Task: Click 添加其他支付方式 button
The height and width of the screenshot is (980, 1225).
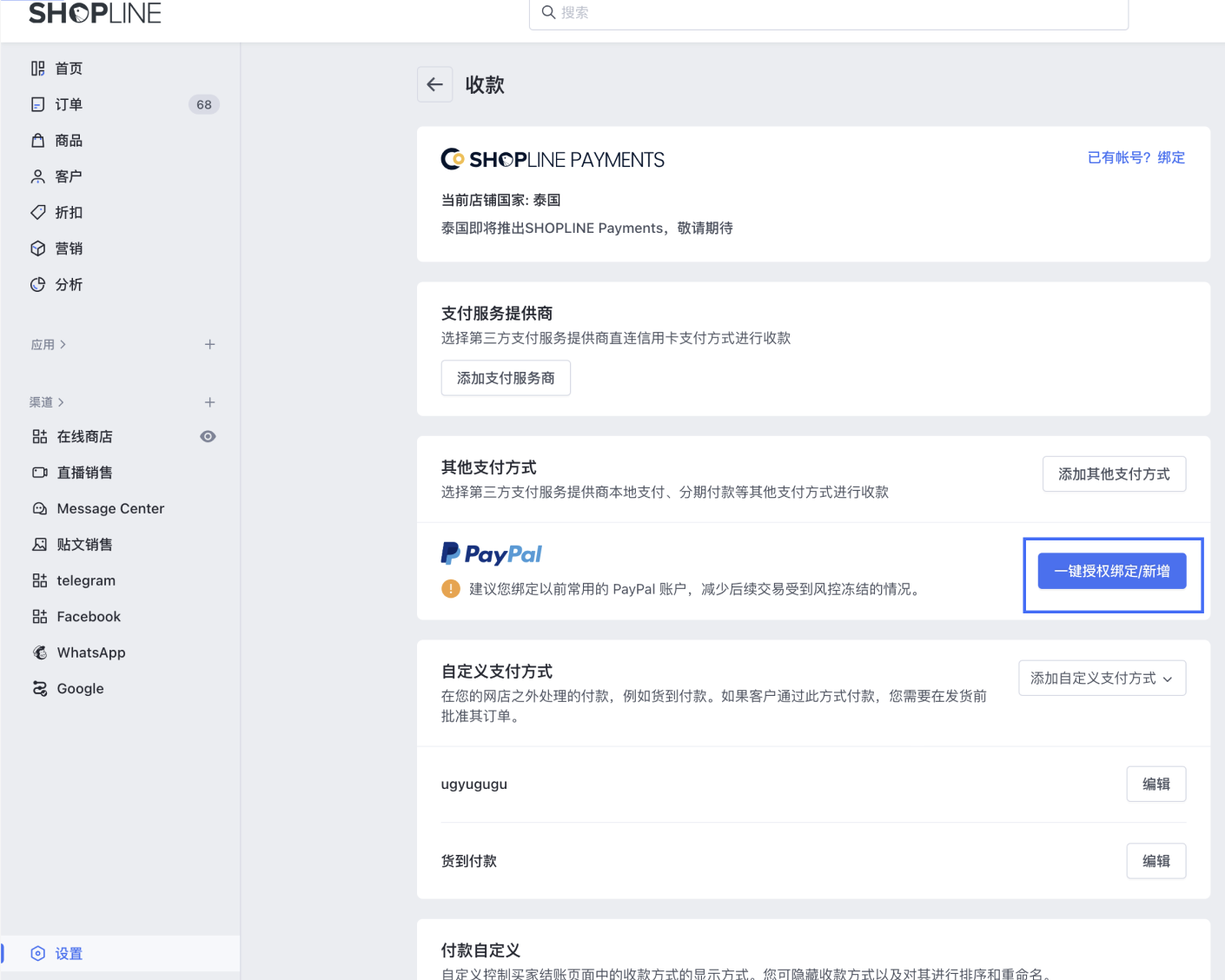Action: click(1113, 474)
